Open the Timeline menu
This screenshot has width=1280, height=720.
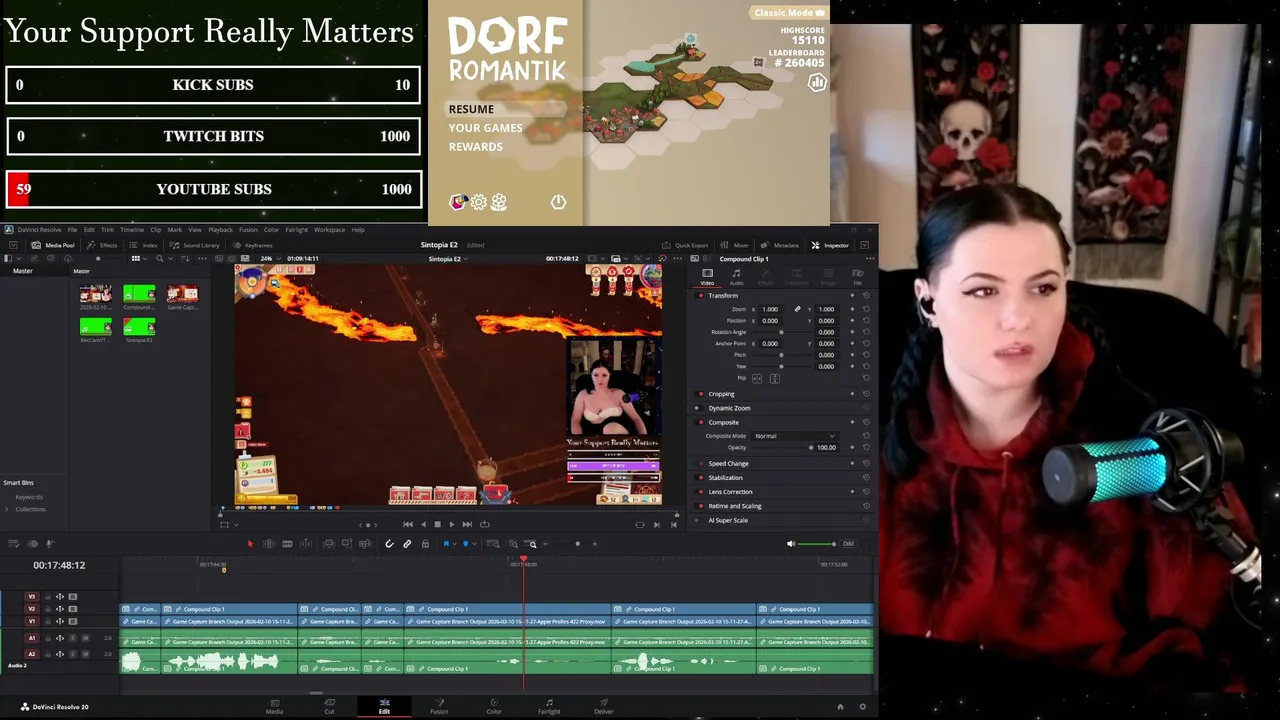pyautogui.click(x=132, y=230)
